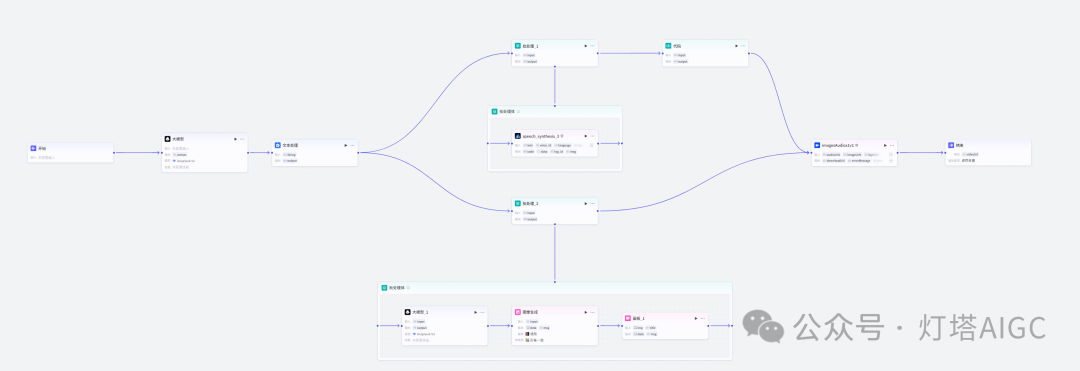Screen dimensions: 1080x371
Task: Run the 批处理_2 node with play button
Action: 586,204
